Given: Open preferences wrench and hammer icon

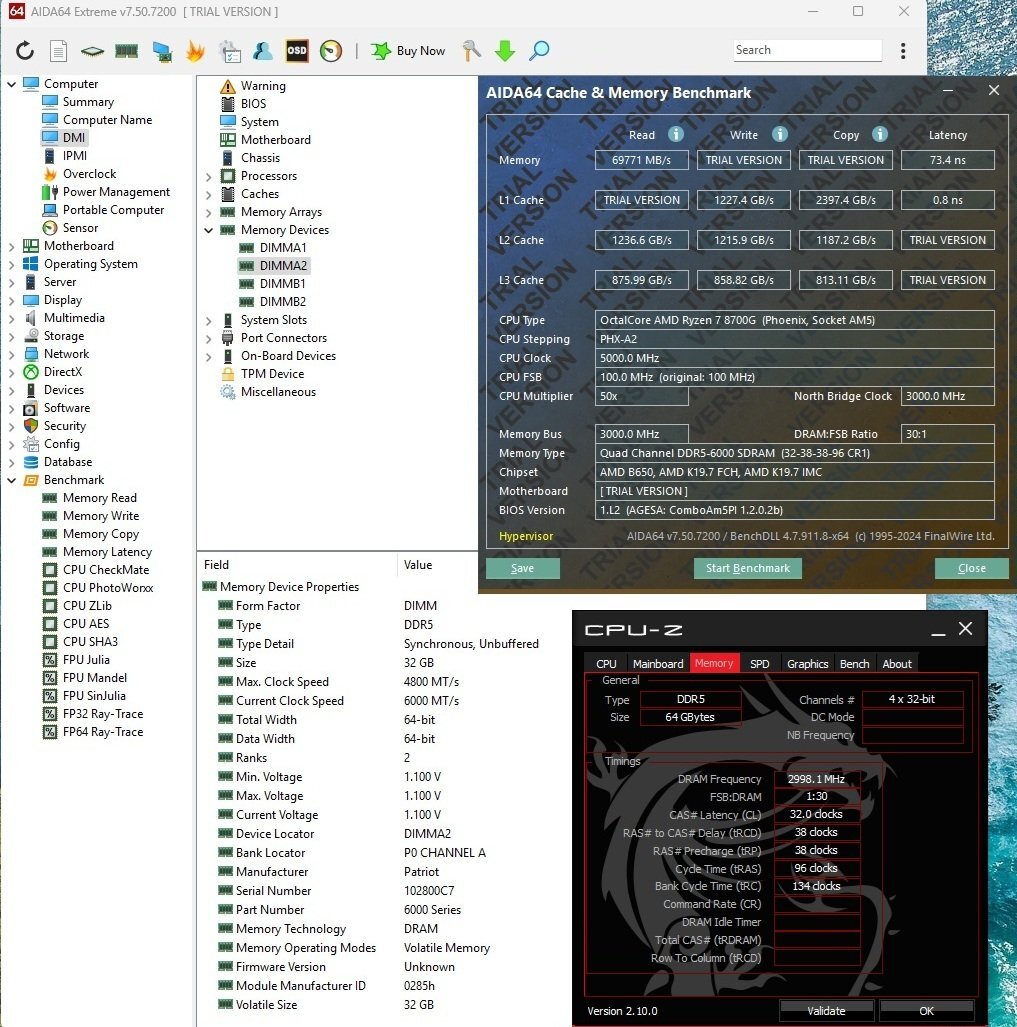Looking at the screenshot, I should click(471, 50).
